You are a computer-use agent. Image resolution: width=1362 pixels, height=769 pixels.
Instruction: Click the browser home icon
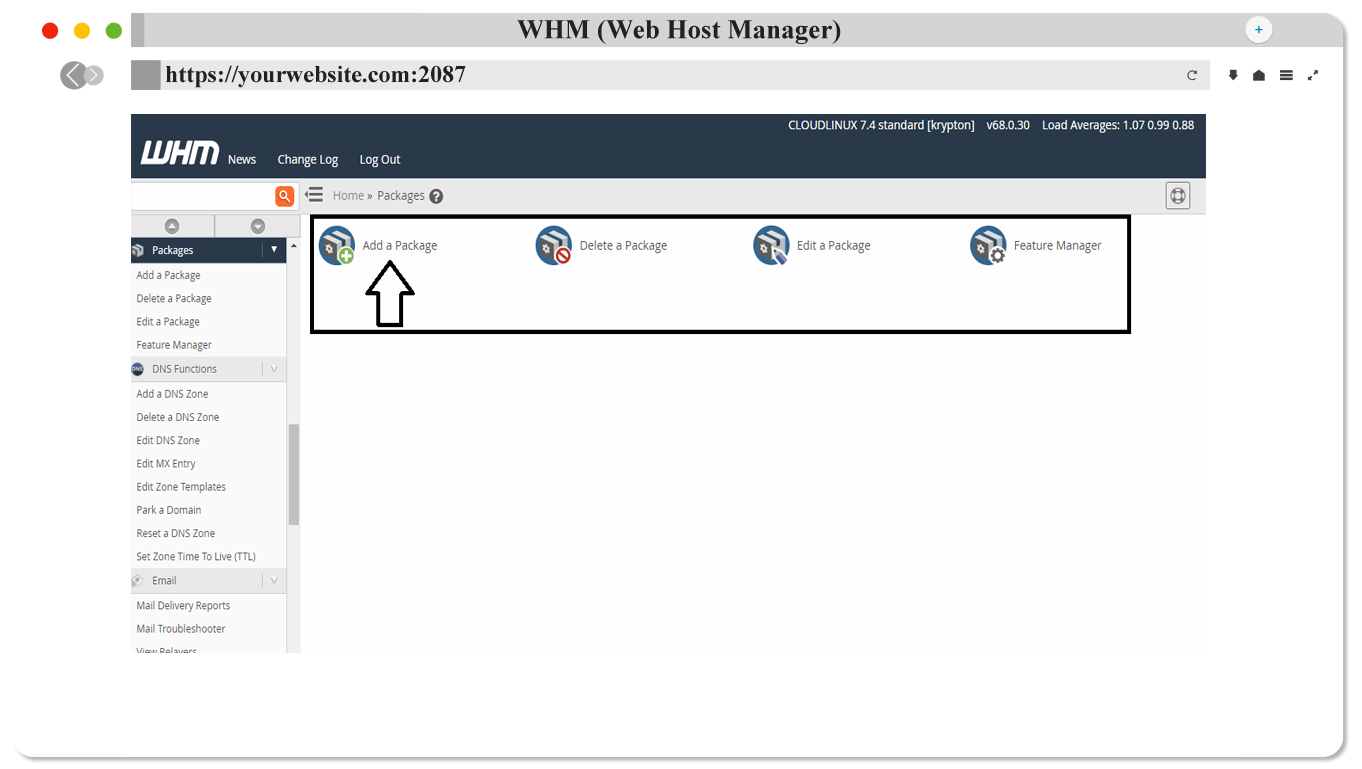click(1259, 75)
